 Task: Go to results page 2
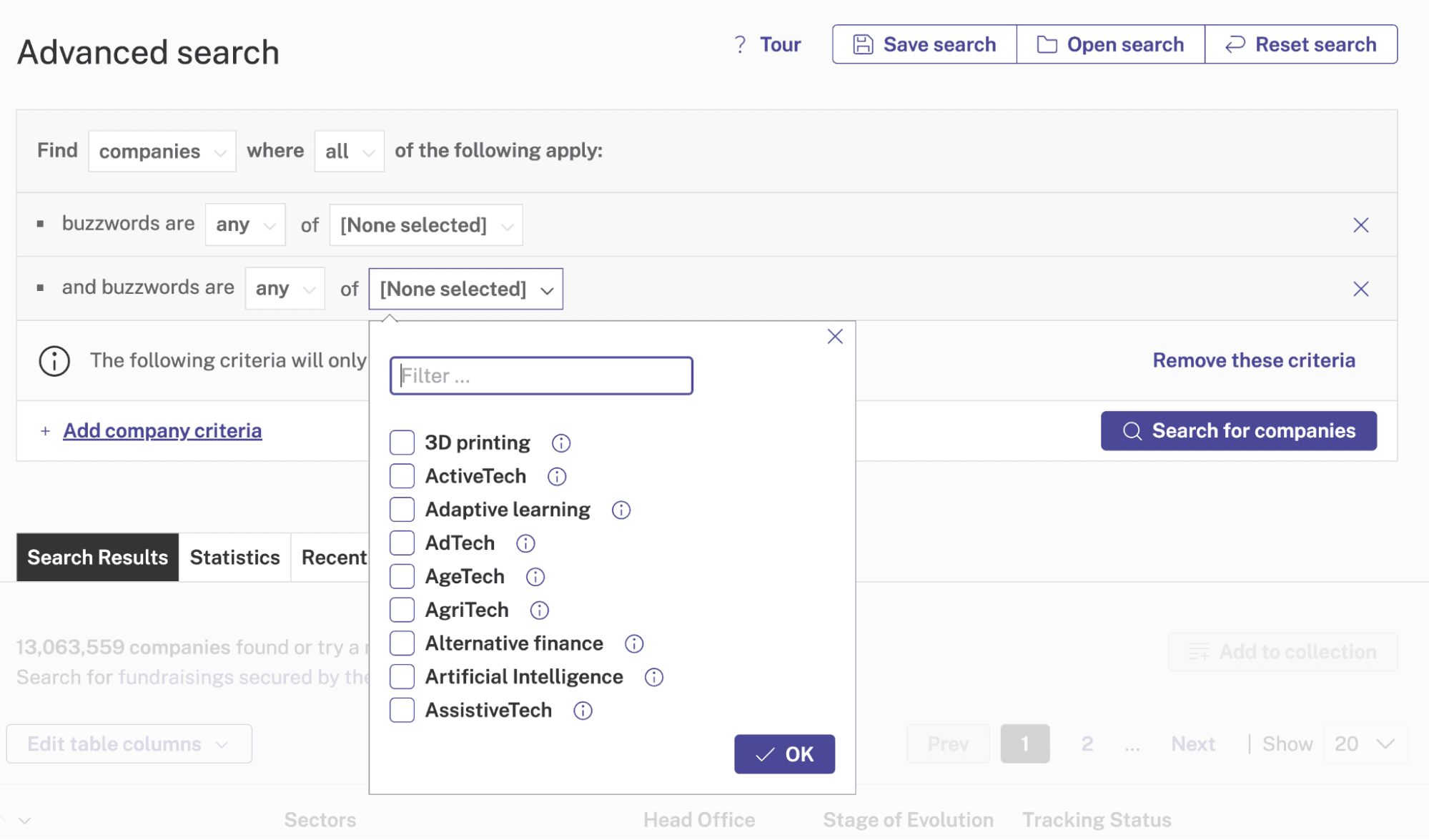(x=1087, y=744)
